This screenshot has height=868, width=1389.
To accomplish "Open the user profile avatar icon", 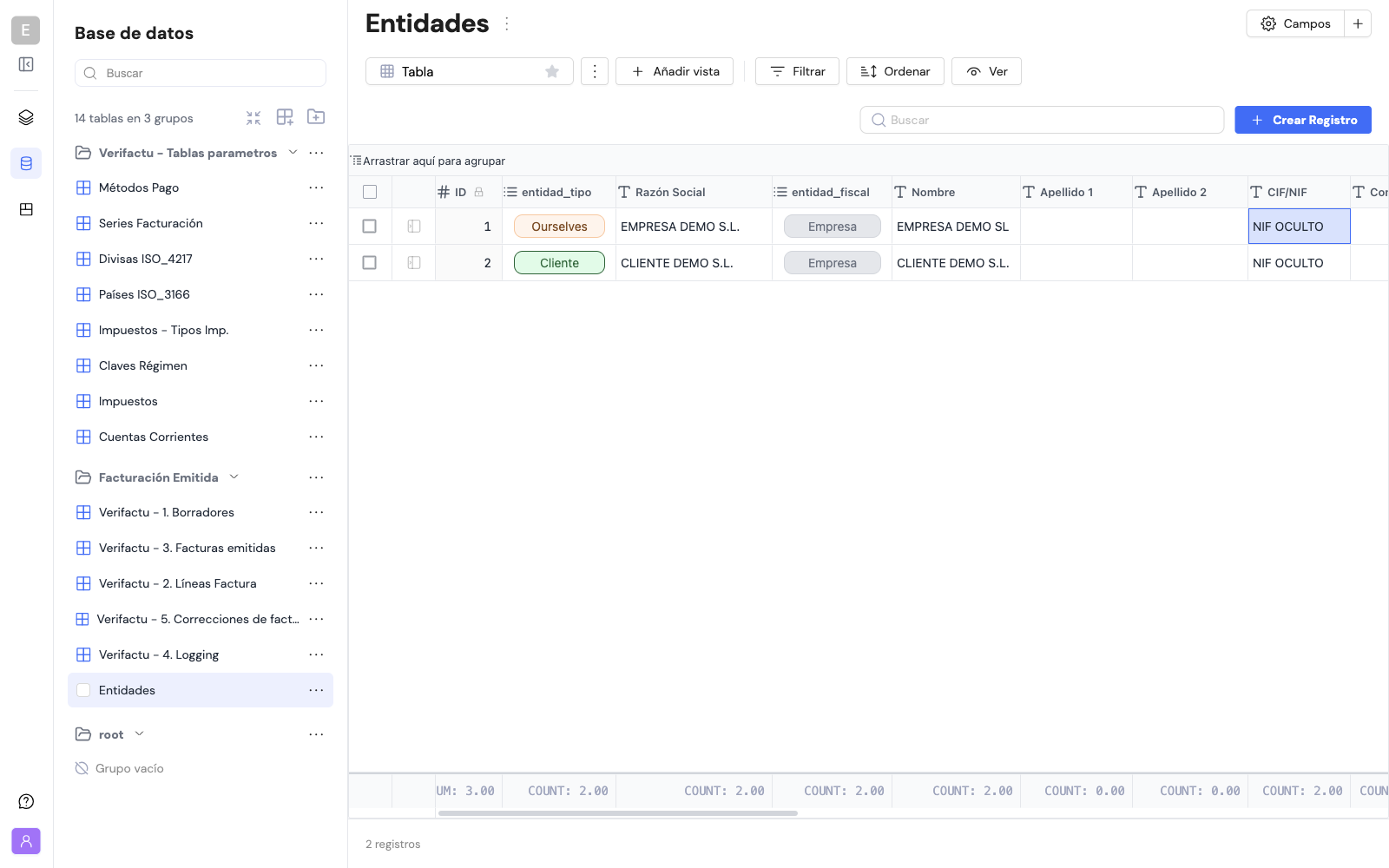I will click(26, 841).
